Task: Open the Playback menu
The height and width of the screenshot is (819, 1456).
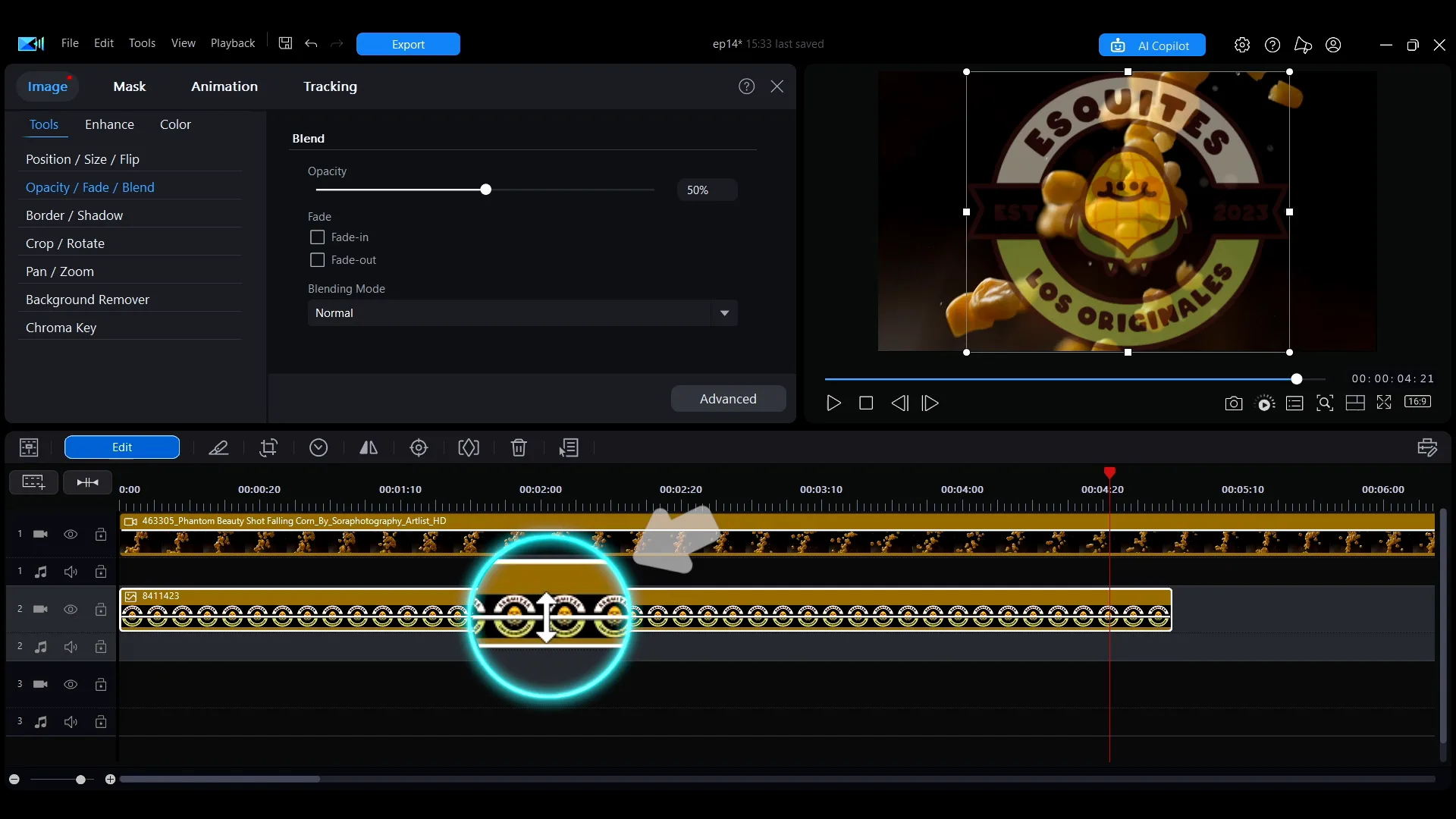Action: (233, 43)
